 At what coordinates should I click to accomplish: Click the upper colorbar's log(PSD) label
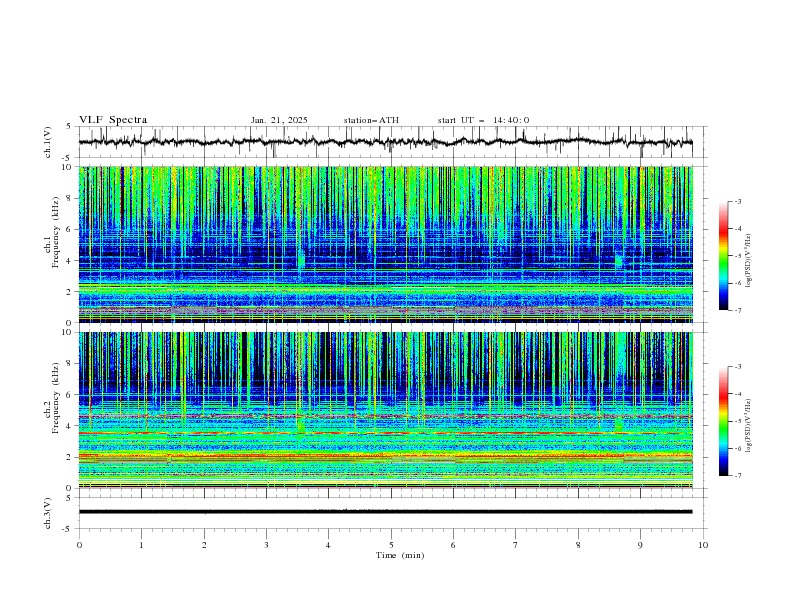pyautogui.click(x=749, y=261)
